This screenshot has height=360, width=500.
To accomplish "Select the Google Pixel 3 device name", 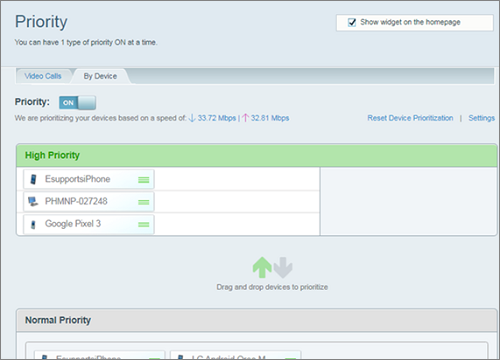I will [x=73, y=224].
